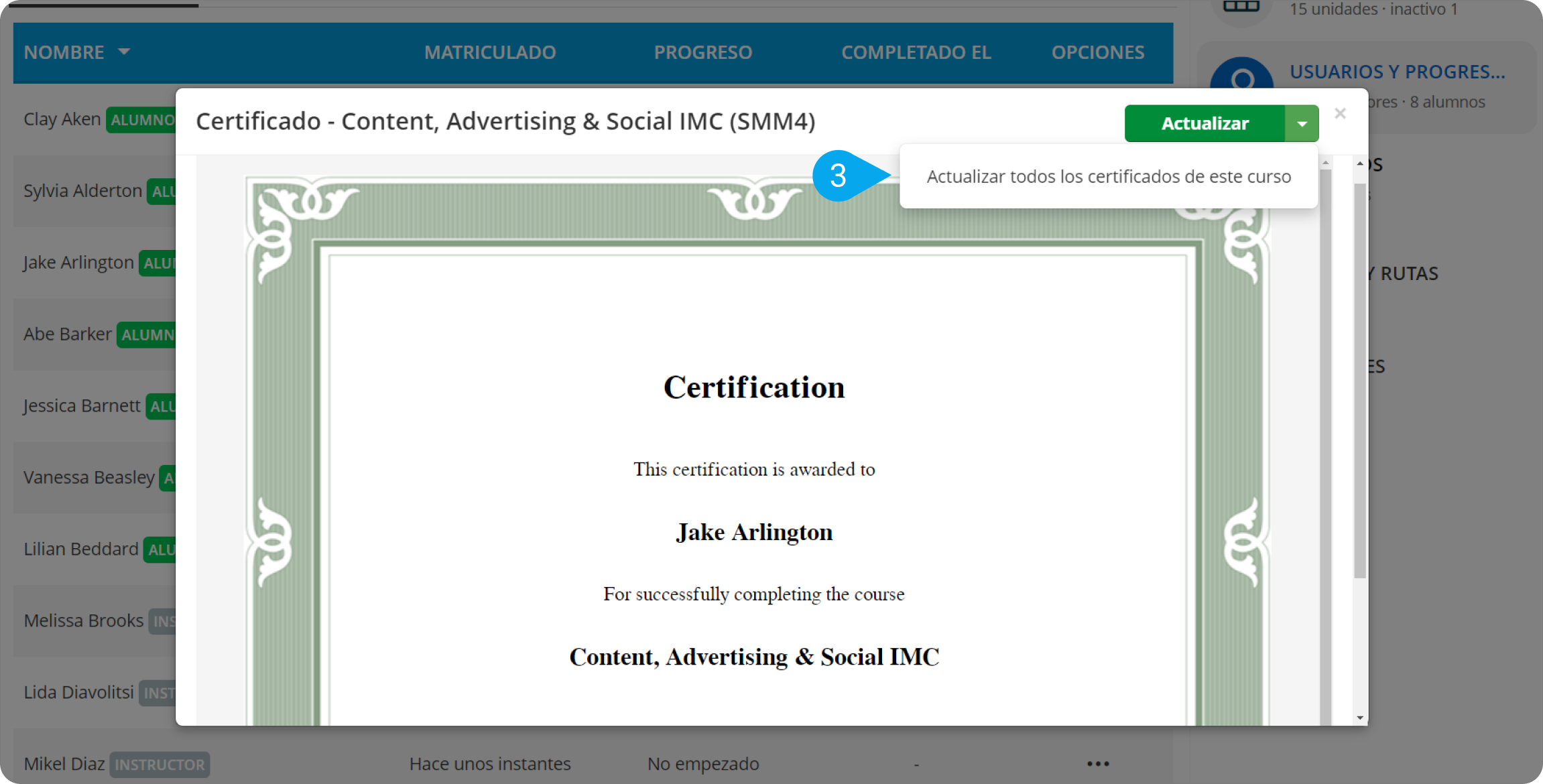Open the Actualizar dropdown arrow

[x=1302, y=123]
